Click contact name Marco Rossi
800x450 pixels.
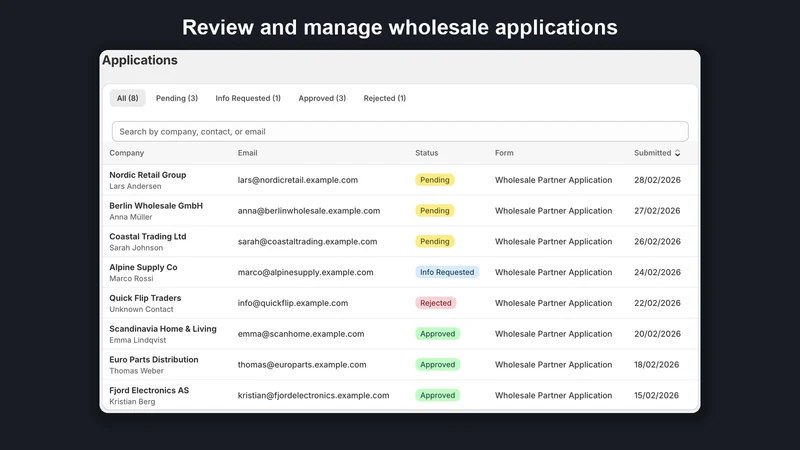pos(131,279)
